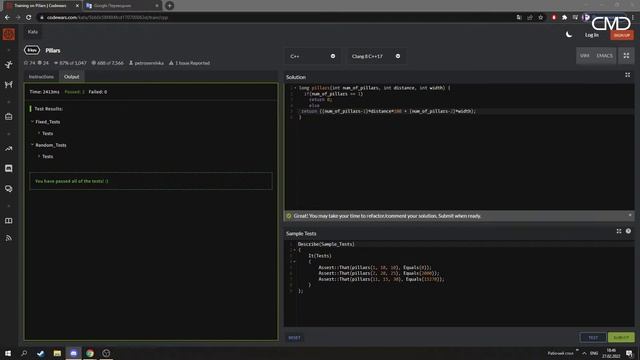Open the red adblock extension icon
This screenshot has width=640, height=360.
click(x=554, y=18)
